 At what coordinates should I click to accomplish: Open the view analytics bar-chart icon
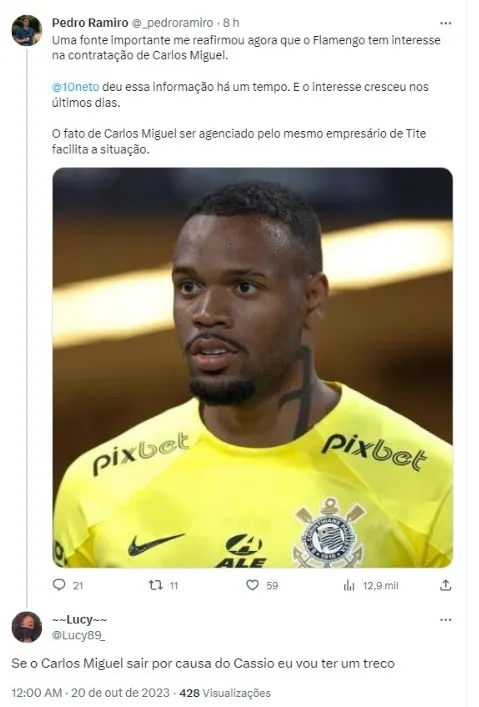click(349, 585)
